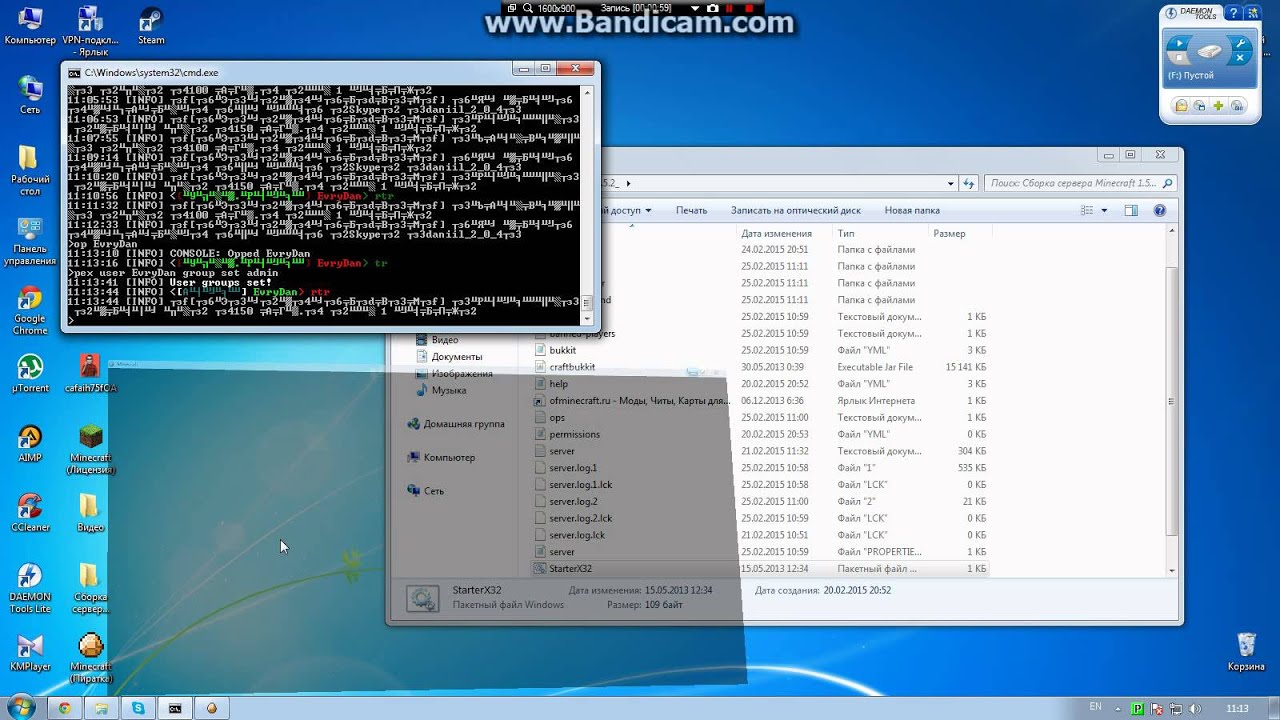Click the Explorer refresh address button

tap(968, 184)
